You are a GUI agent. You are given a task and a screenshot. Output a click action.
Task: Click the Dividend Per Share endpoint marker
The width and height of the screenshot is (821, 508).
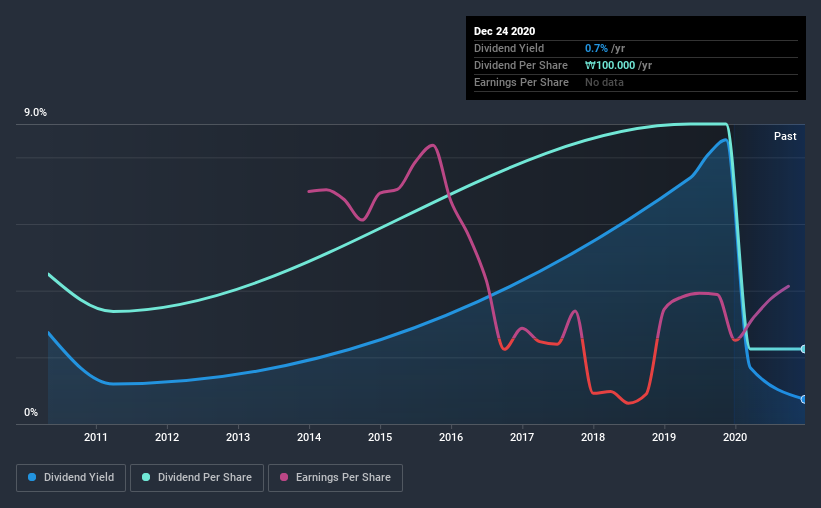coord(804,349)
